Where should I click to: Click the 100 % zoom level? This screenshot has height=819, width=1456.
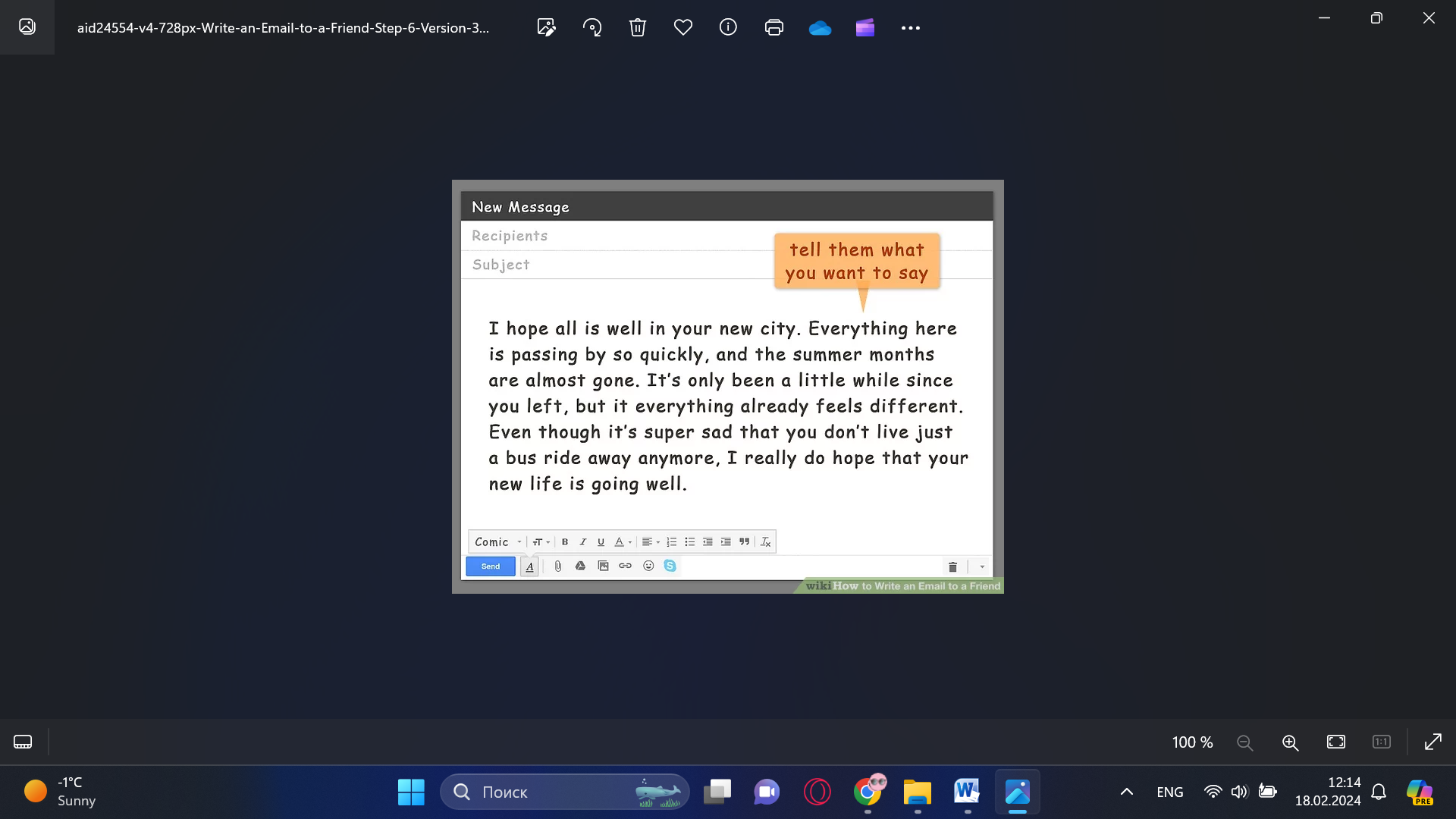coord(1192,742)
